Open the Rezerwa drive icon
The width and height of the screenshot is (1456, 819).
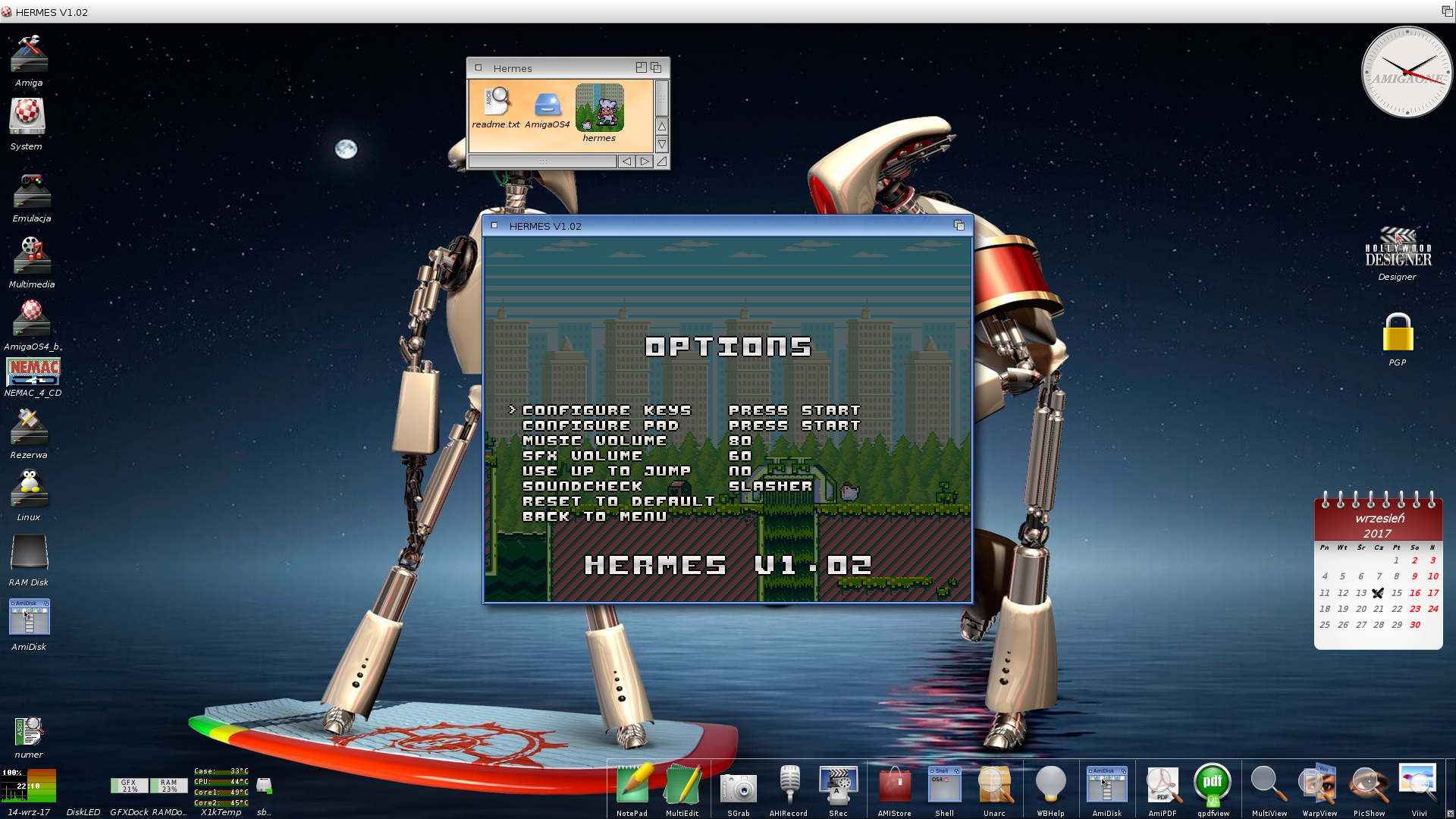(x=29, y=427)
